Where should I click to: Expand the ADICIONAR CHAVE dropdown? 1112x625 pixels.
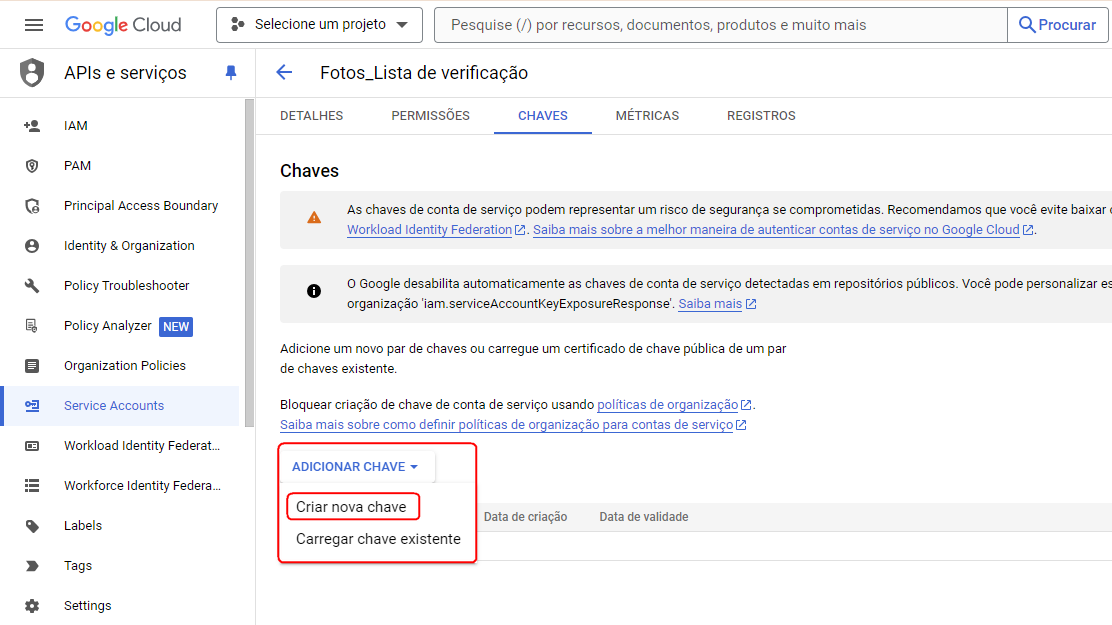(355, 467)
